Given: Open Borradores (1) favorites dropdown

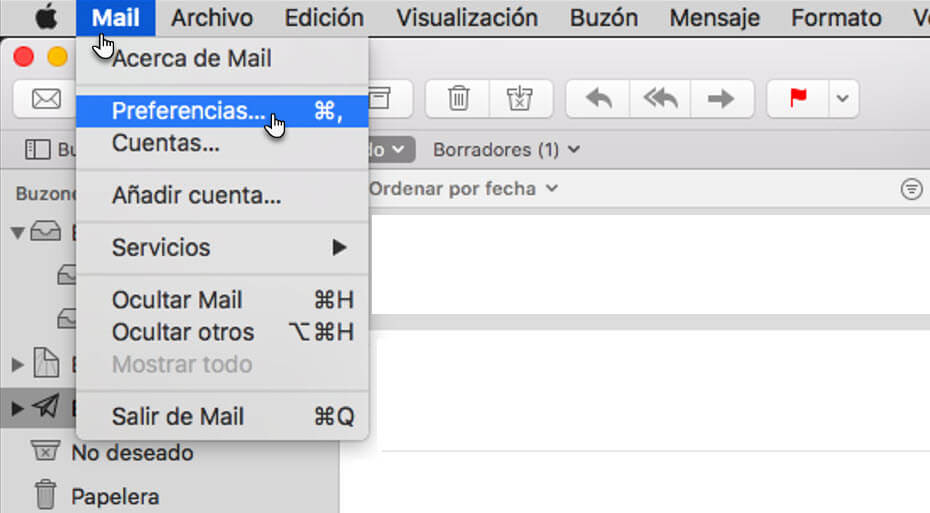Looking at the screenshot, I should pos(507,149).
